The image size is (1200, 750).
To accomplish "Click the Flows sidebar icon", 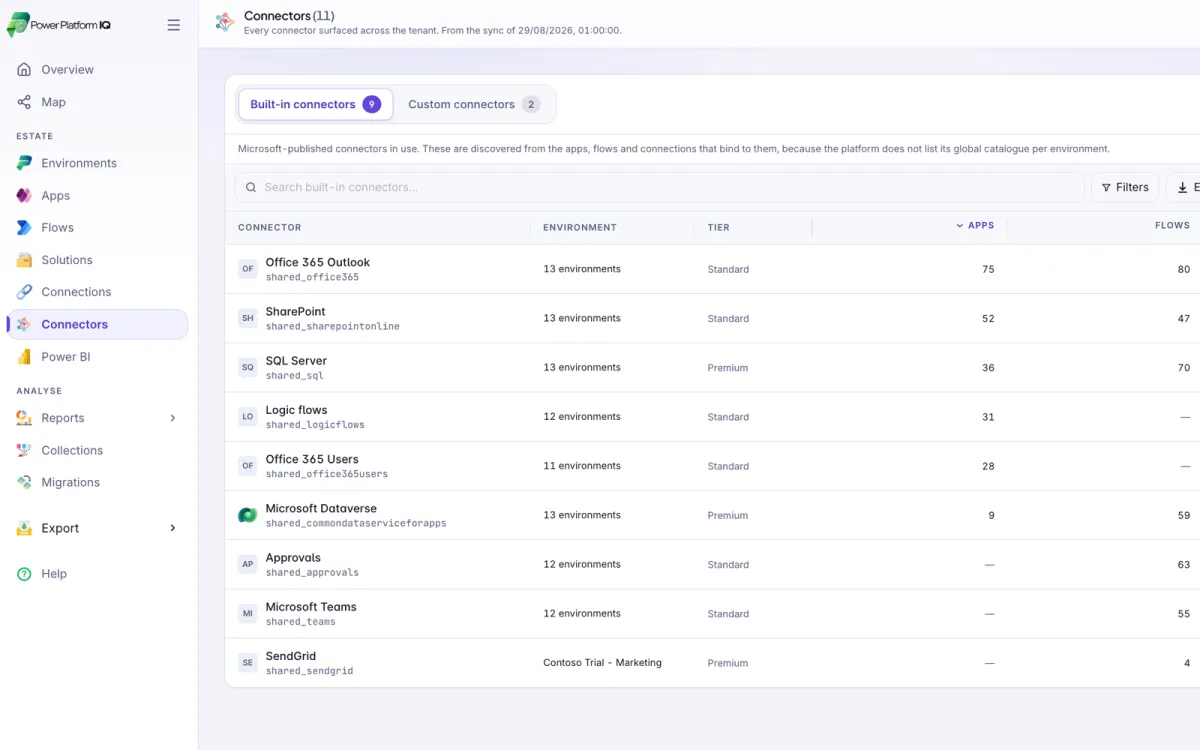I will (x=24, y=228).
